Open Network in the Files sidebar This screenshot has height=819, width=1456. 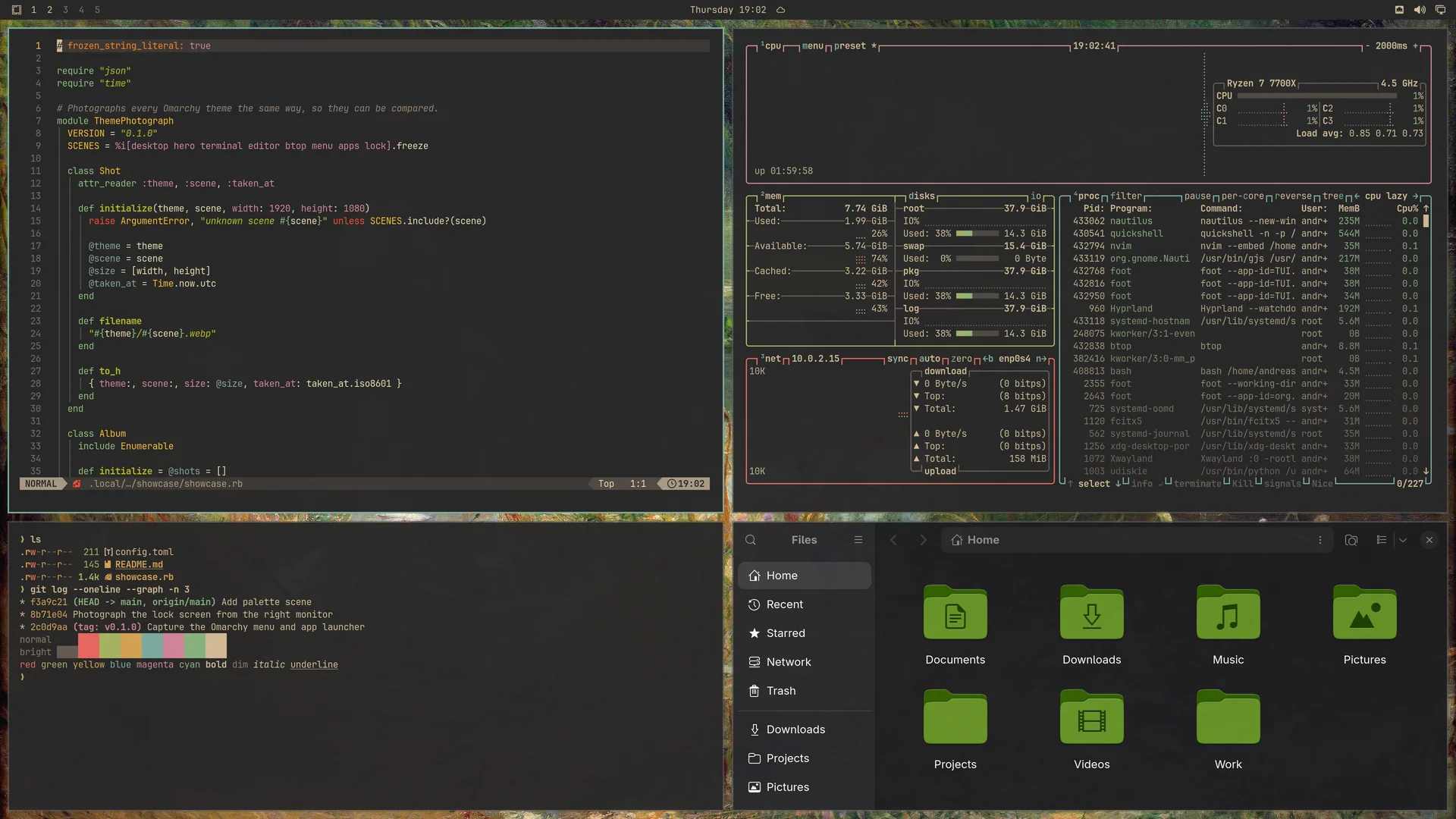[805, 662]
